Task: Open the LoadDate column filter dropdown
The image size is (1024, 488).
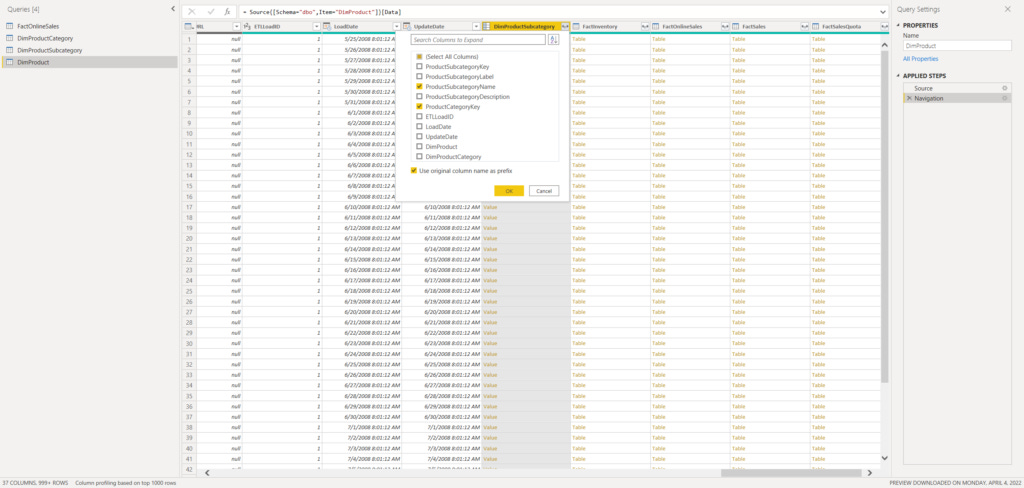Action: (x=396, y=26)
